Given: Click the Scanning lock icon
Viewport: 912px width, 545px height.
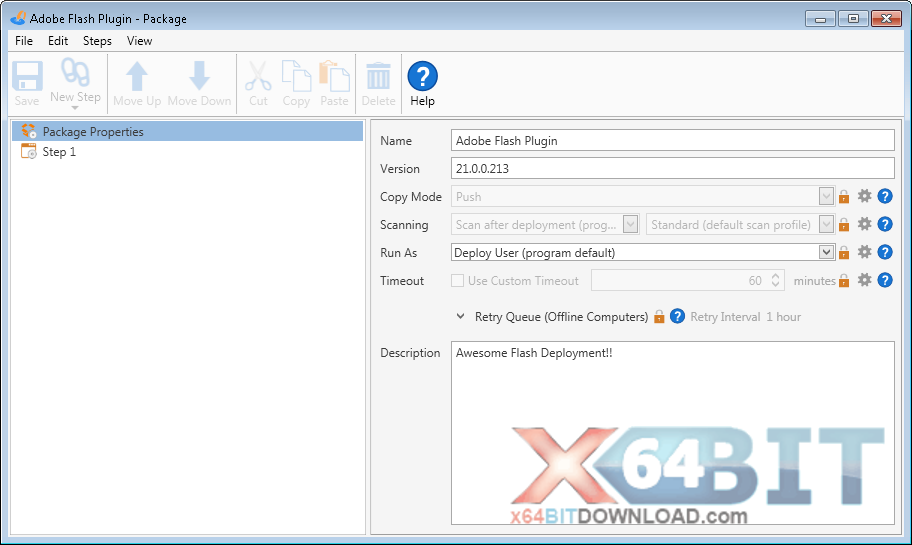Looking at the screenshot, I should click(844, 225).
